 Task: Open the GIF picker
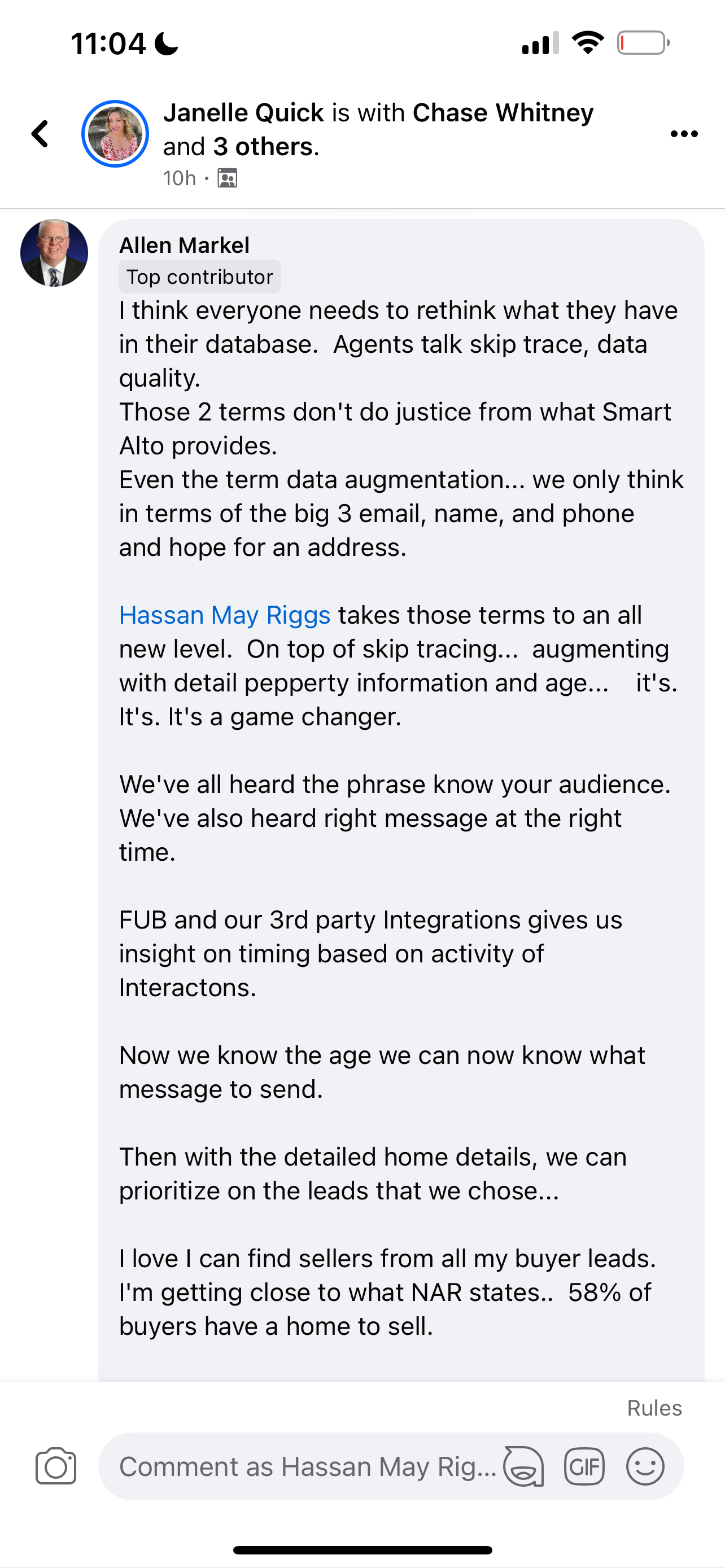[x=584, y=1466]
